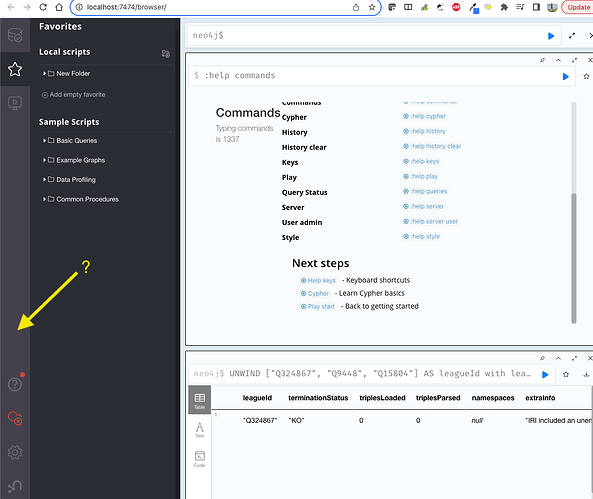Open the browser share icon in address bar
This screenshot has height=499, width=593.
click(356, 7)
